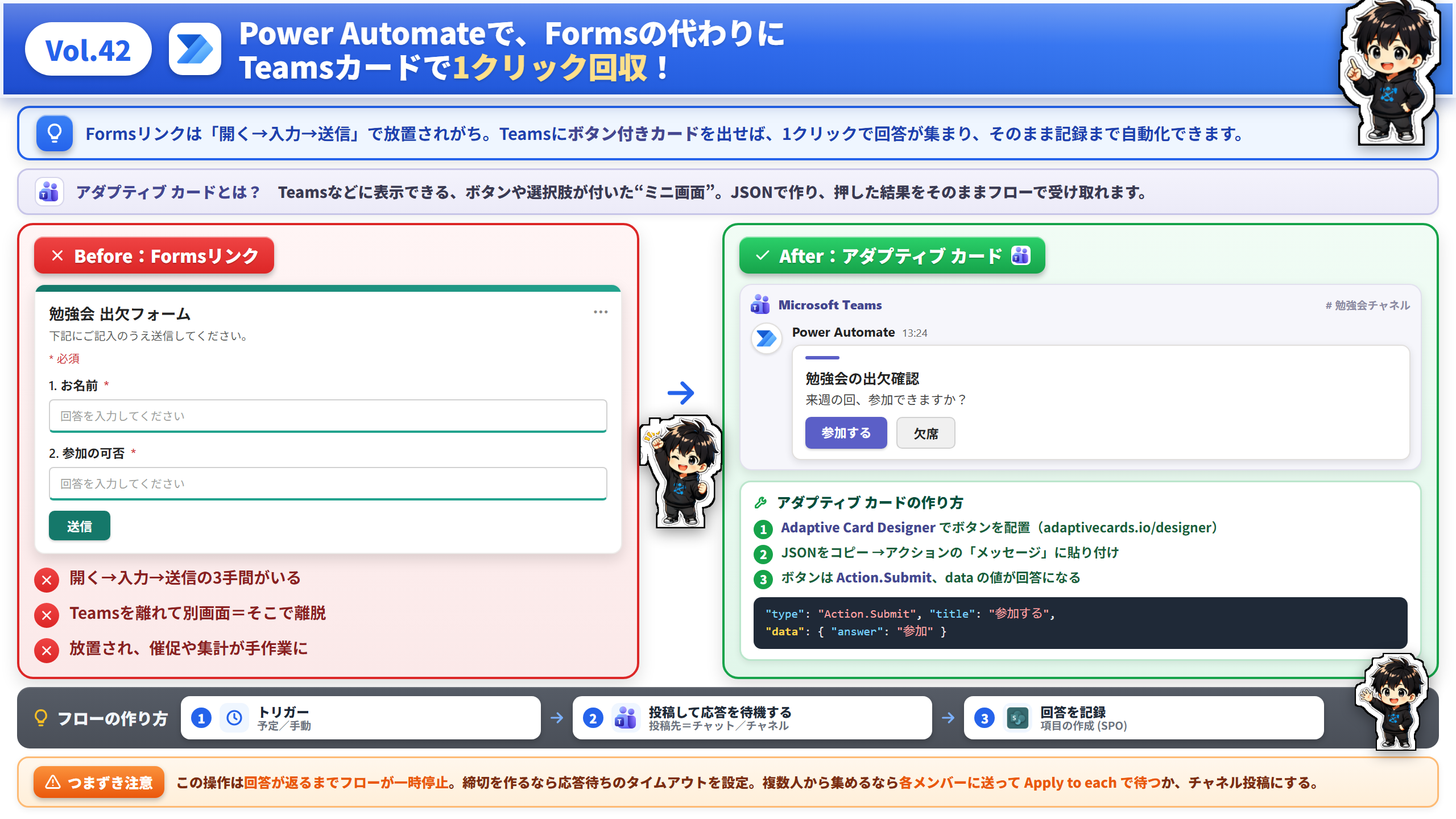The height and width of the screenshot is (819, 1456).
Task: Click the お名前 answer input field
Action: tap(328, 416)
